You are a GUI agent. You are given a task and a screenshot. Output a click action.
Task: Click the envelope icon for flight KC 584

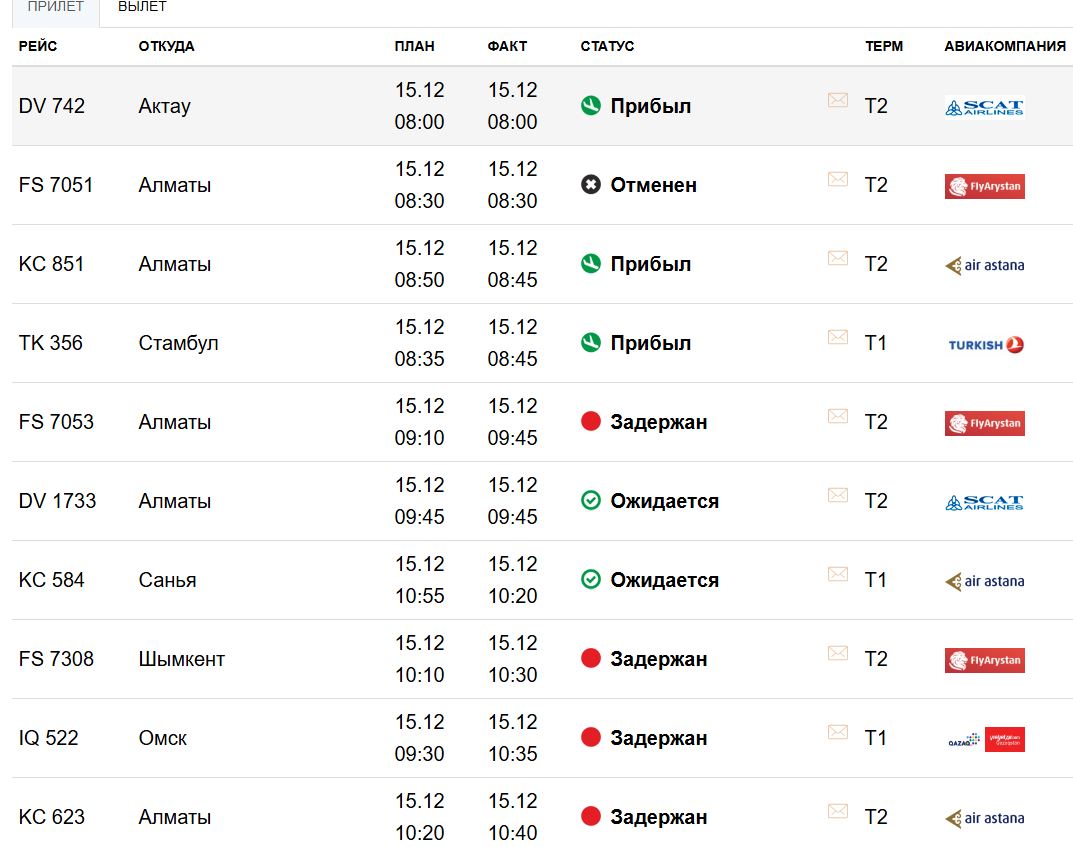838,574
